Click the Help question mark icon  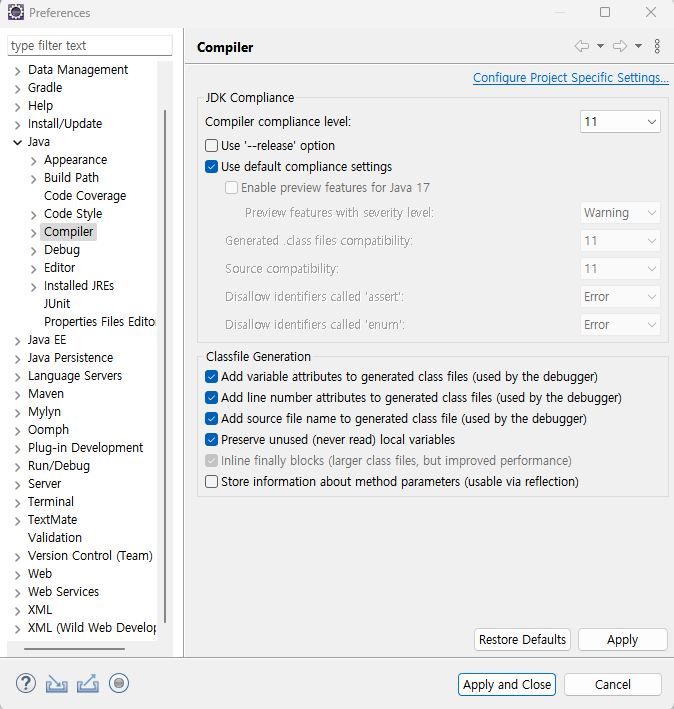point(26,683)
